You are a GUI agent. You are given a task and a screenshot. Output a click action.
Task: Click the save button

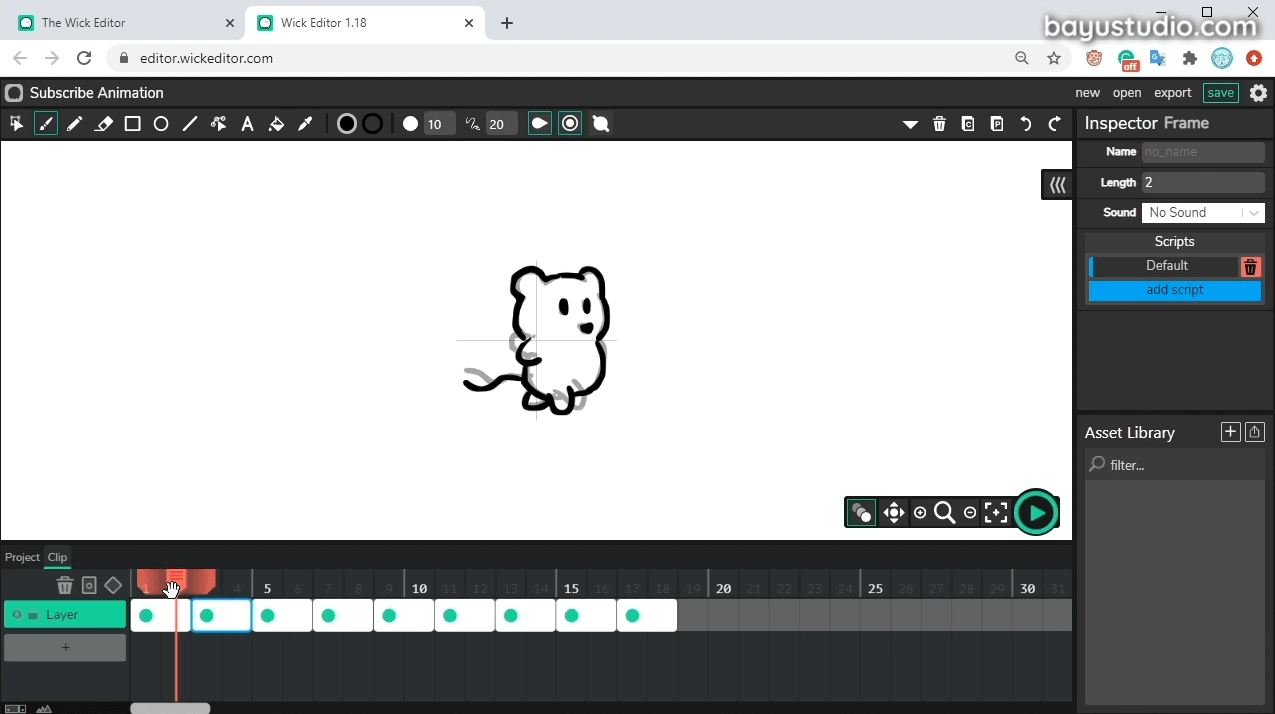(1220, 92)
